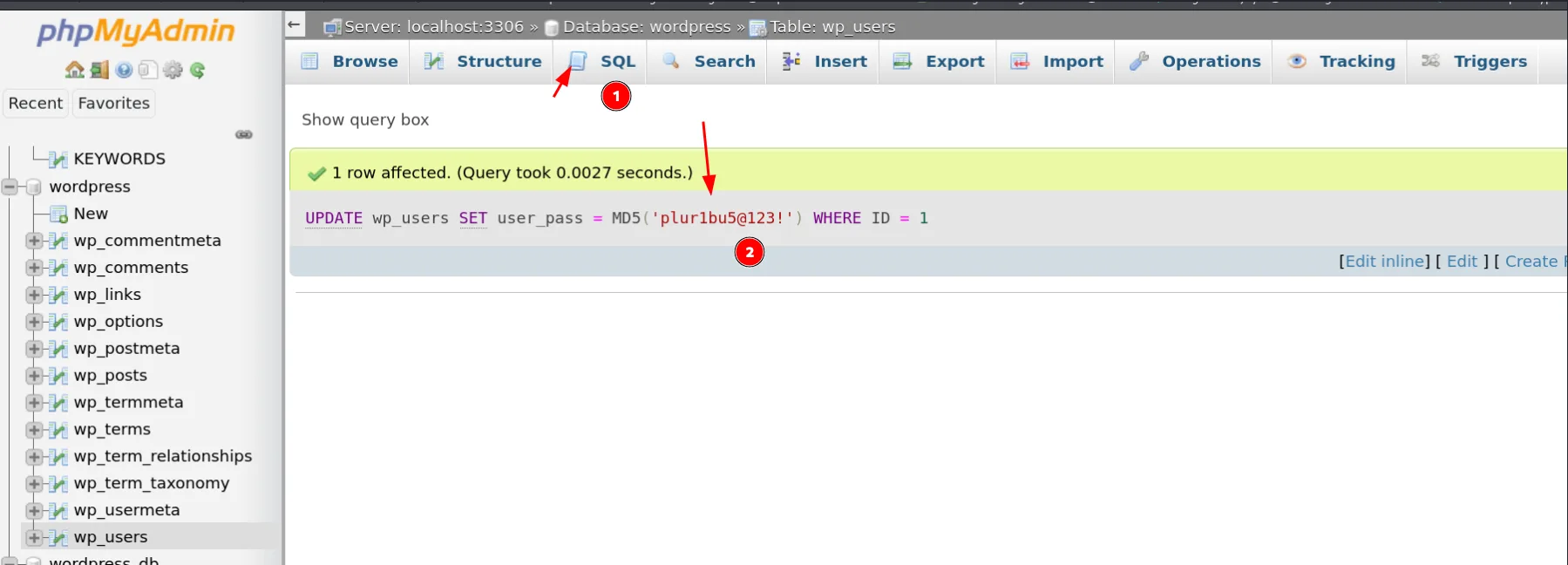Expand the wp_comments table node
1568x565 pixels.
pos(34,268)
